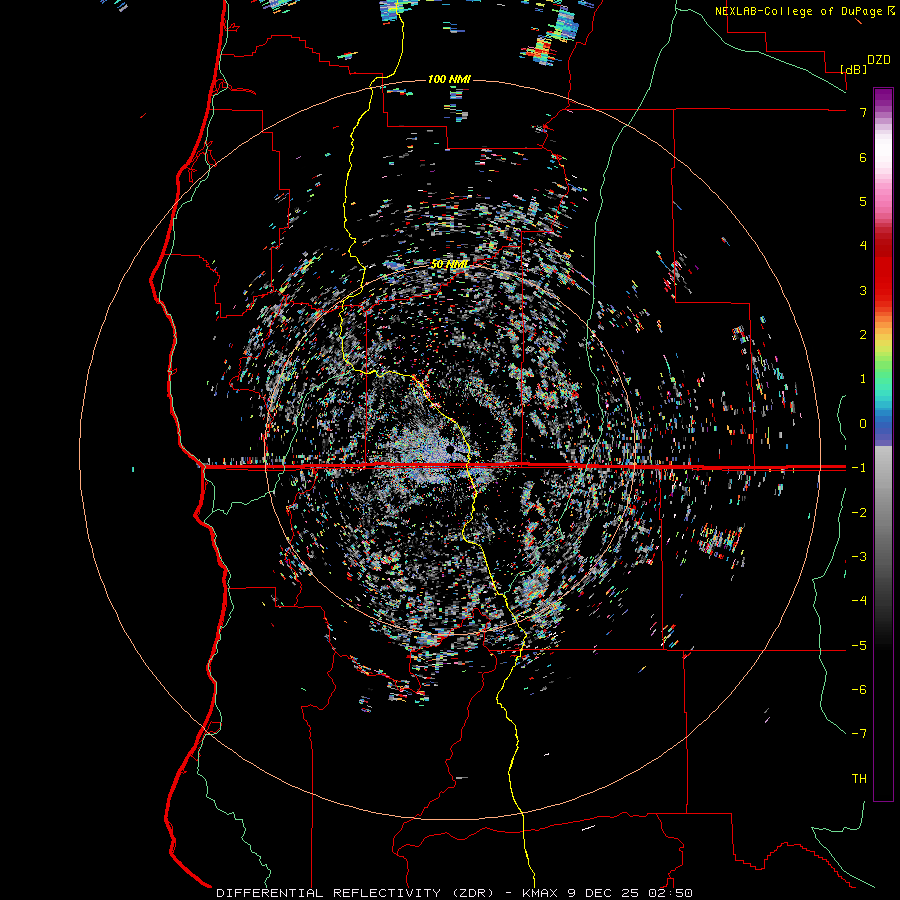The width and height of the screenshot is (900, 900).
Task: Click the -3 value on color scale
Action: point(859,557)
